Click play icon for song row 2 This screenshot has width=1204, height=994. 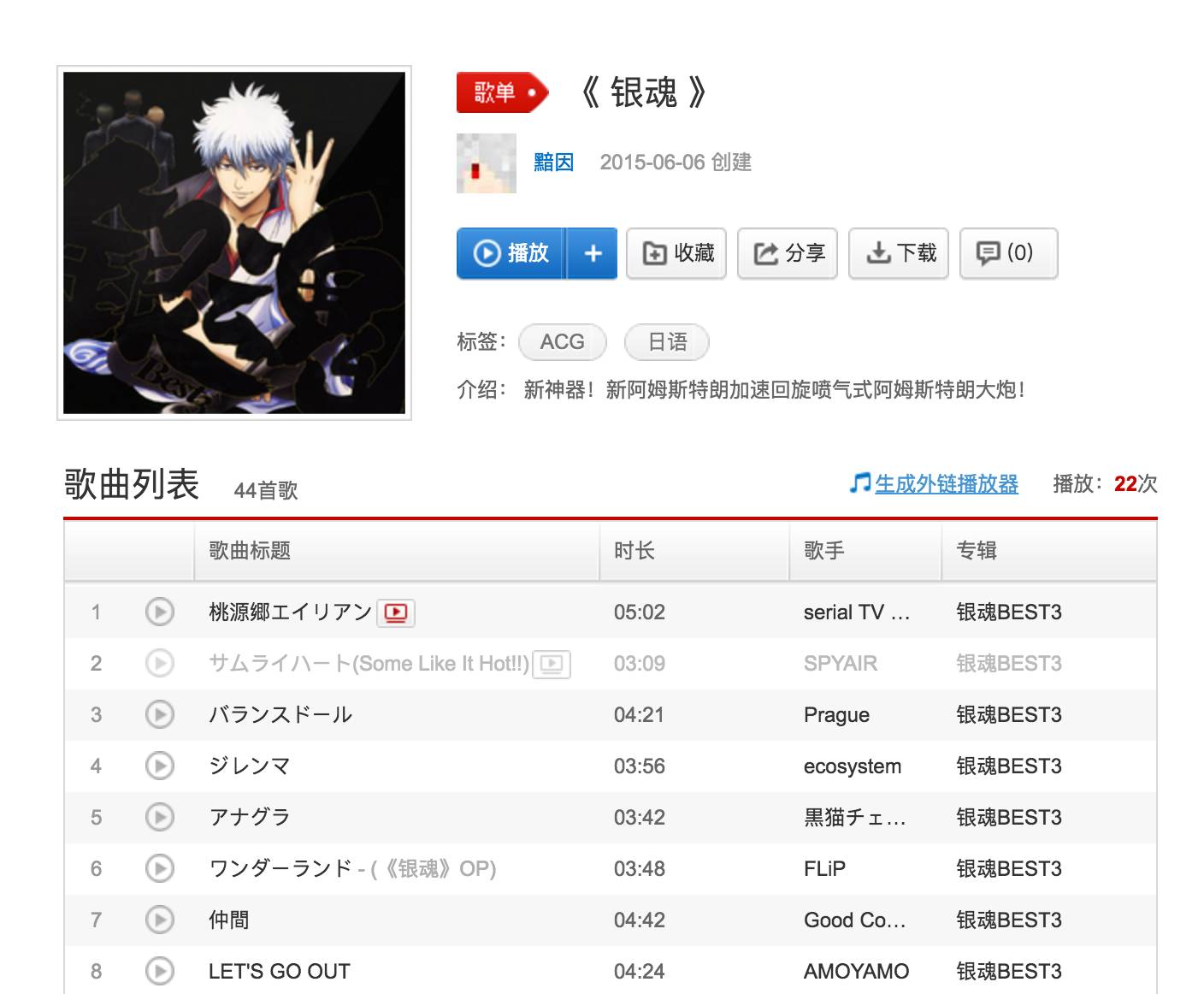[159, 663]
